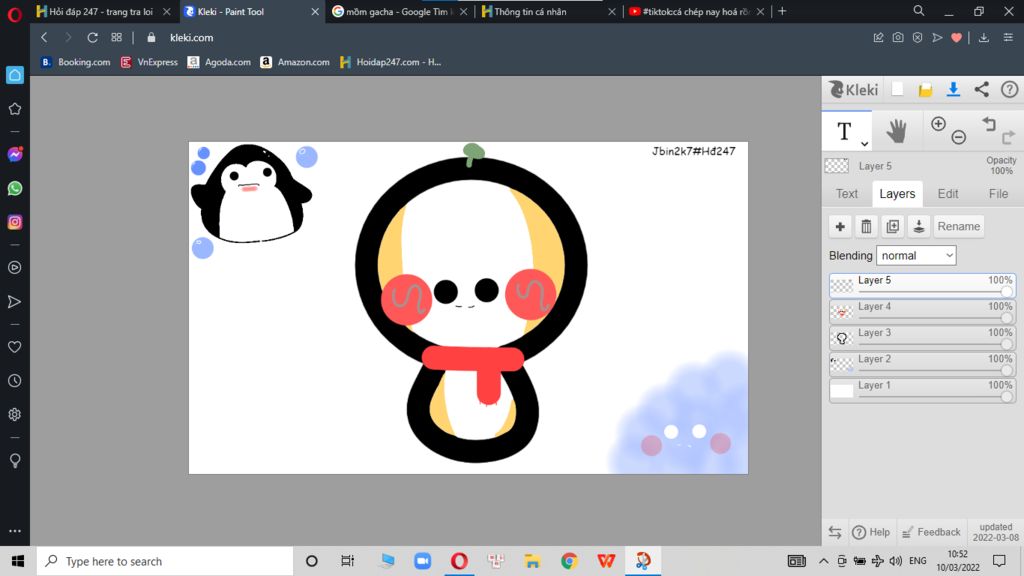Screen dimensions: 1024x576
Task: Delete the layer with trash button
Action: (866, 227)
